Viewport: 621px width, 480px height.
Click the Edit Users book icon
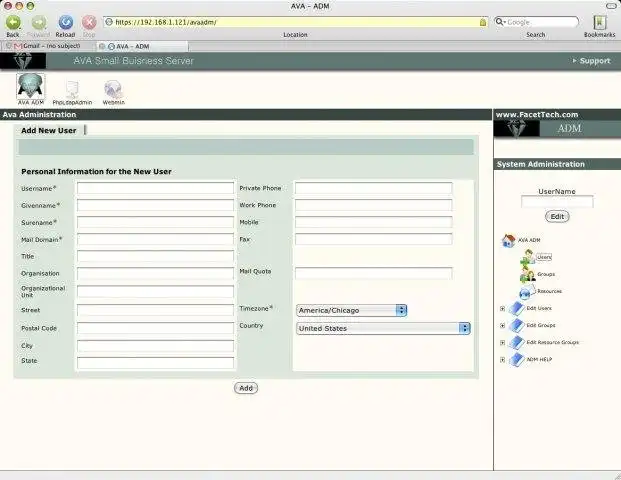[516, 309]
